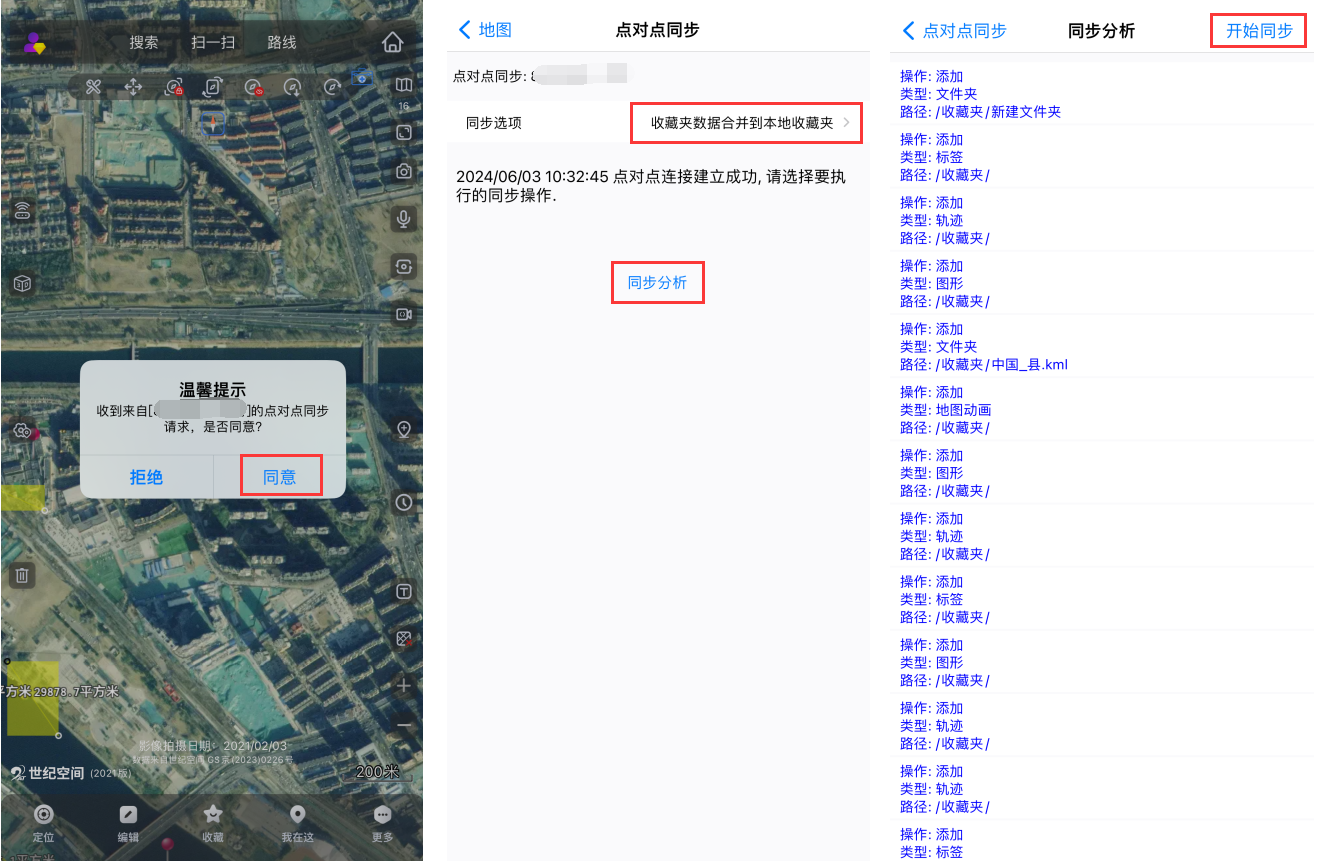Tap the yellow polygon labeled 29878.7平方米

(x=33, y=699)
